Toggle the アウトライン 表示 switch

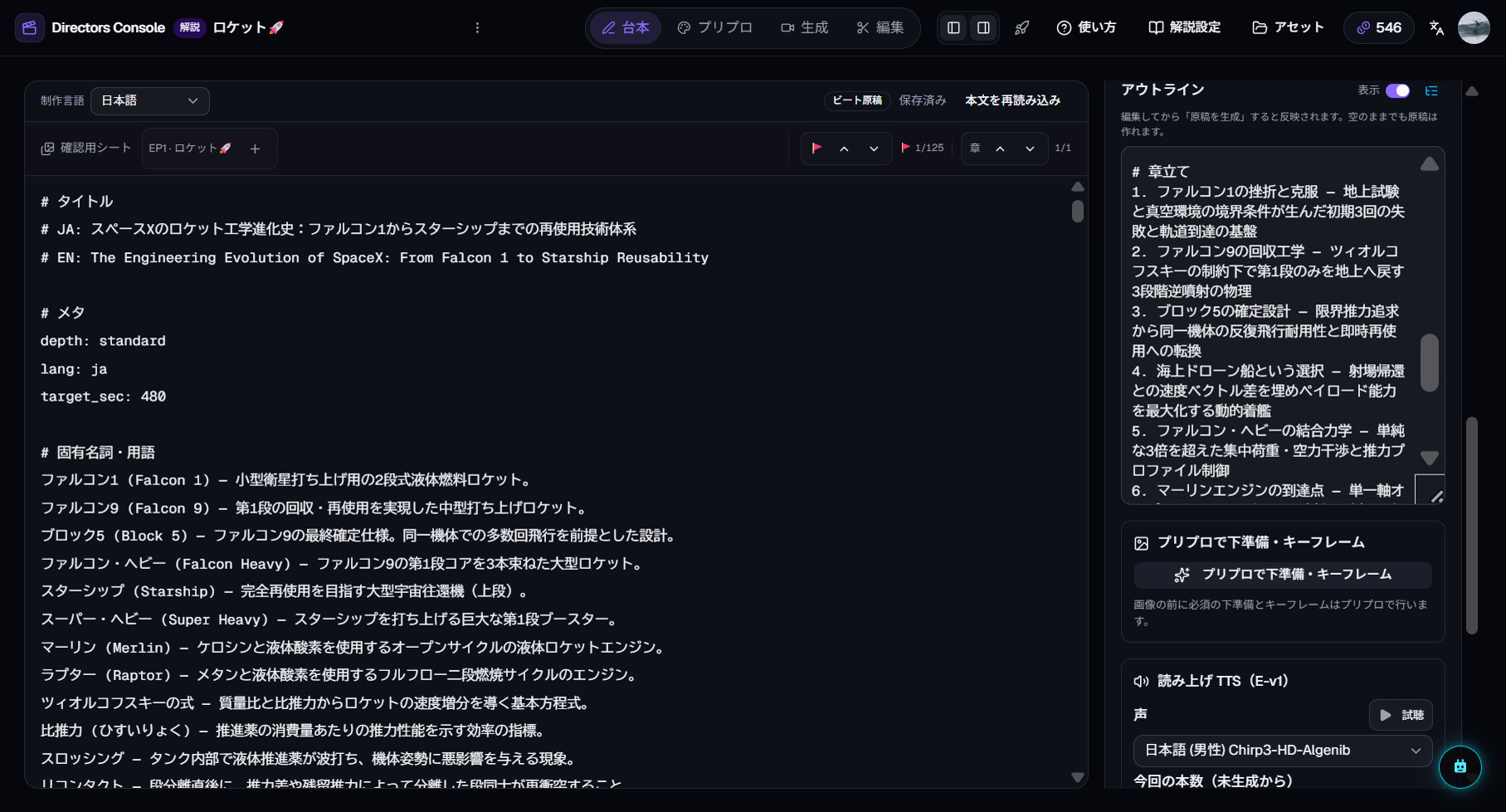pyautogui.click(x=1397, y=90)
